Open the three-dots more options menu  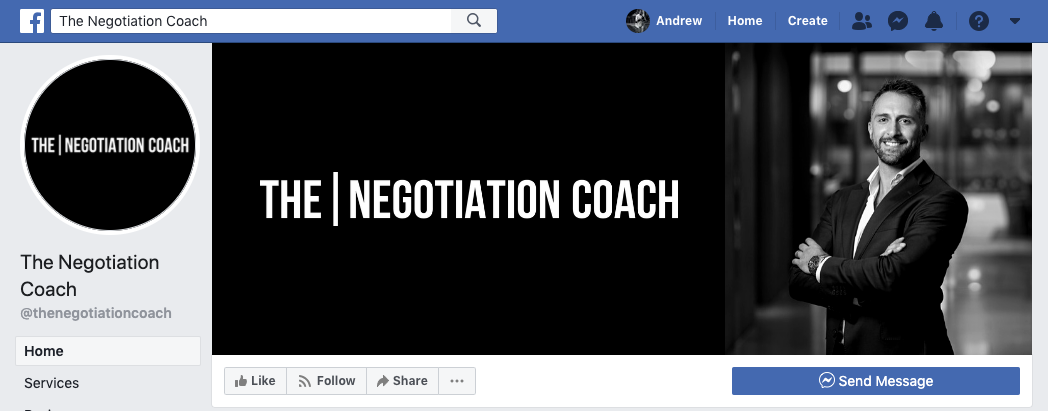pos(456,381)
